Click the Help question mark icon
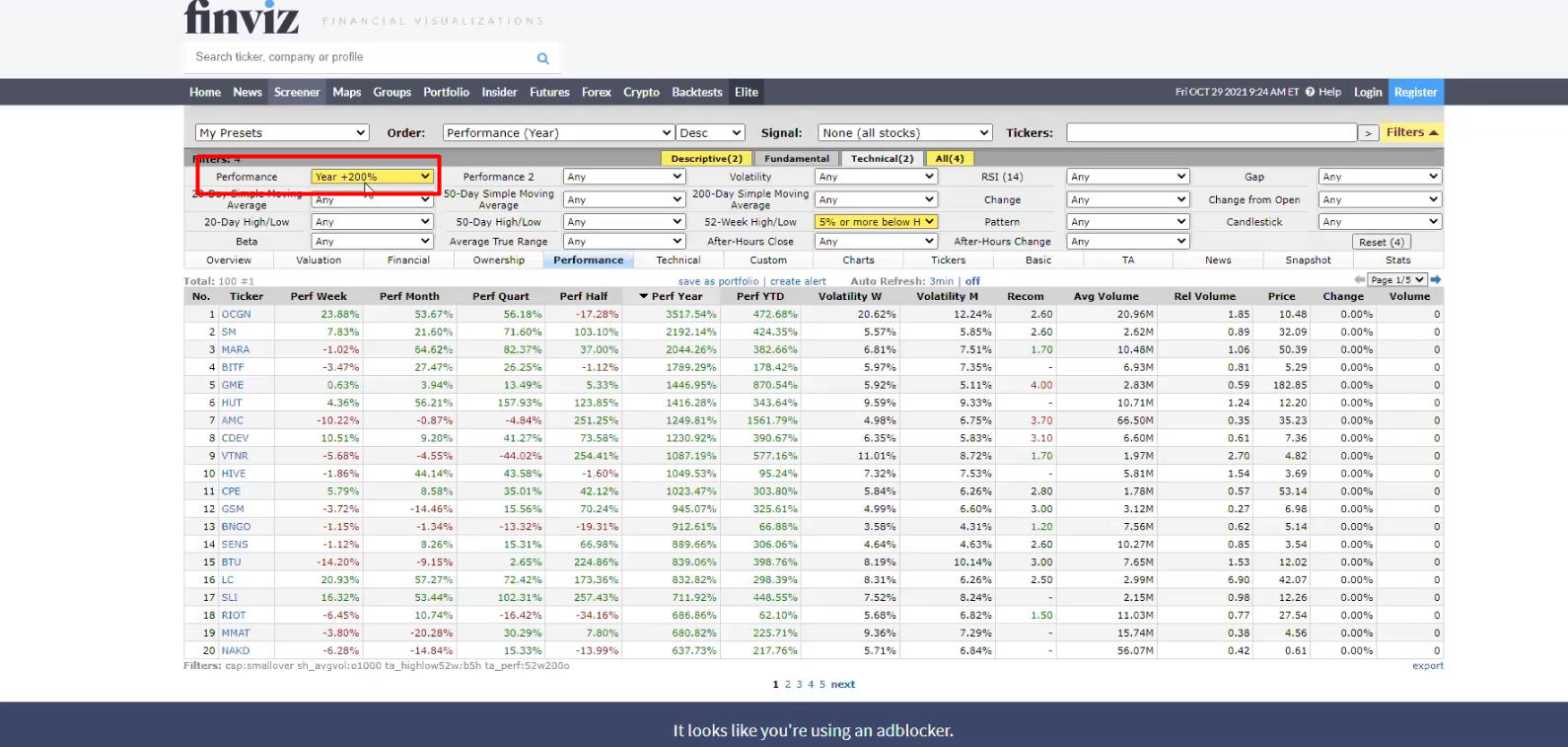 (1310, 92)
